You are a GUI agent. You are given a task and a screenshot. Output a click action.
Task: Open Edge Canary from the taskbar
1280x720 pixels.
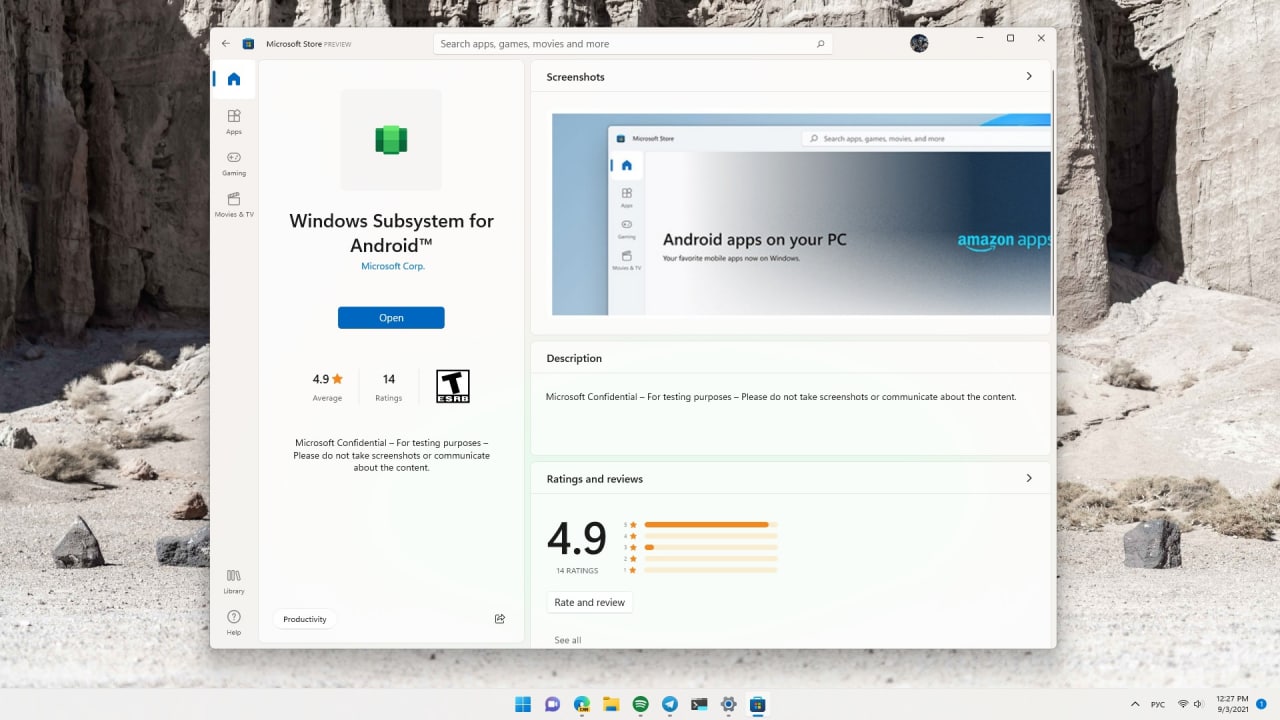click(582, 704)
